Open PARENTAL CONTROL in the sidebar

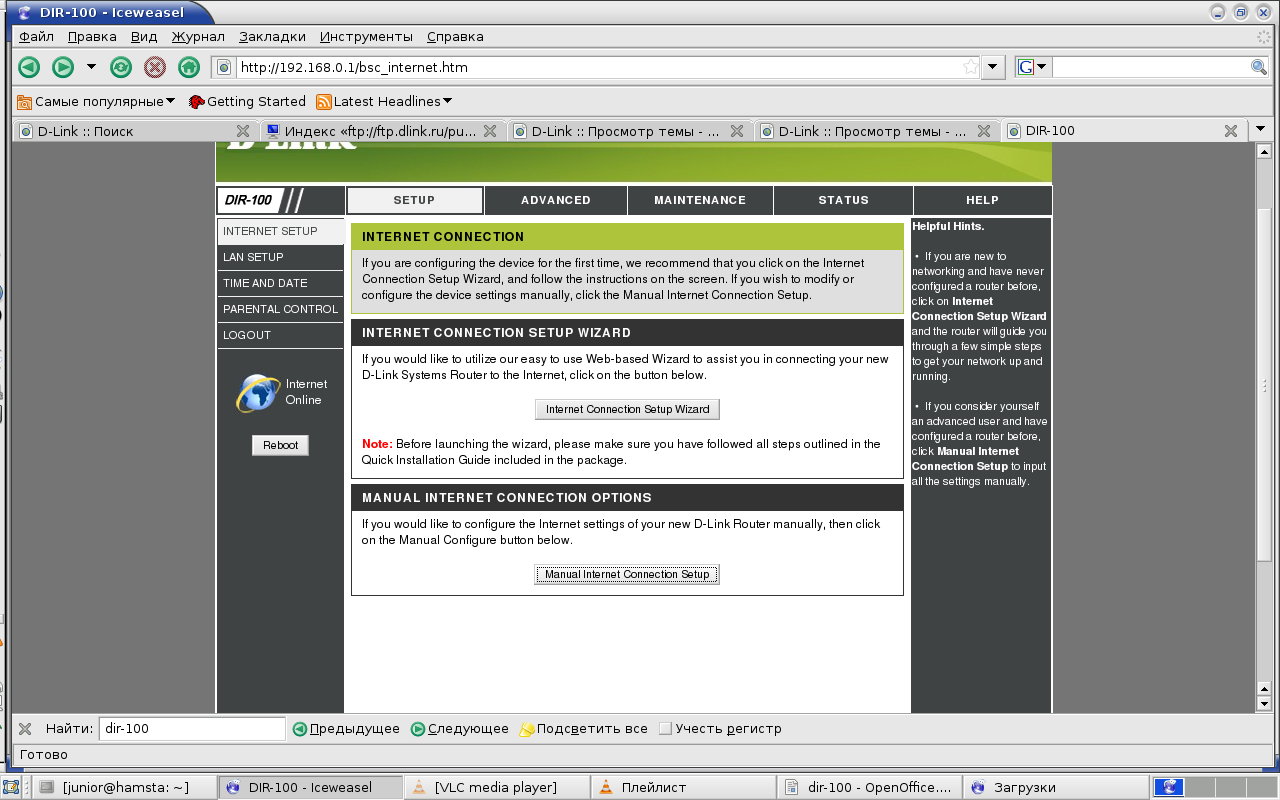280,309
